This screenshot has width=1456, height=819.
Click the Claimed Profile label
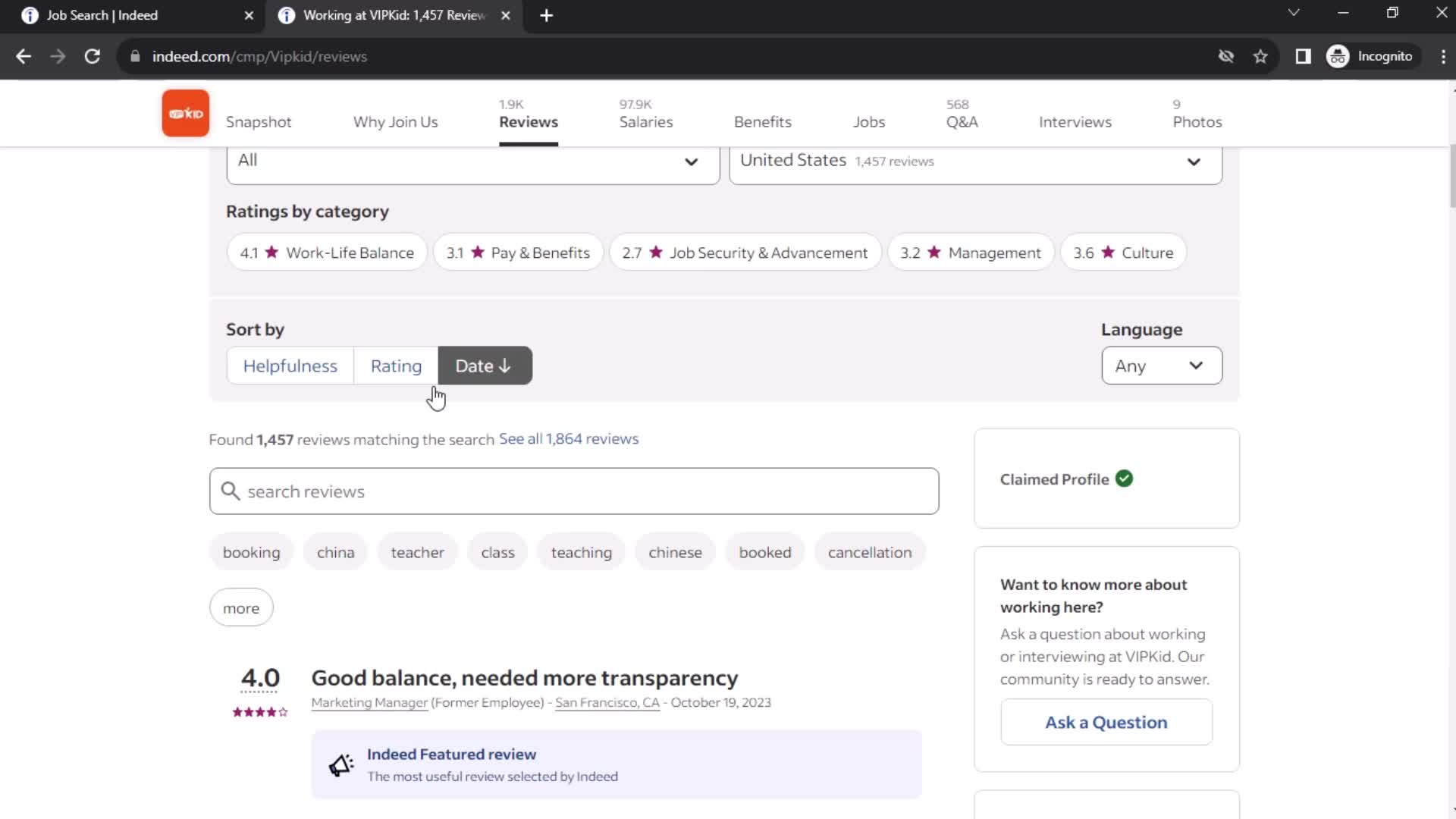pyautogui.click(x=1054, y=479)
